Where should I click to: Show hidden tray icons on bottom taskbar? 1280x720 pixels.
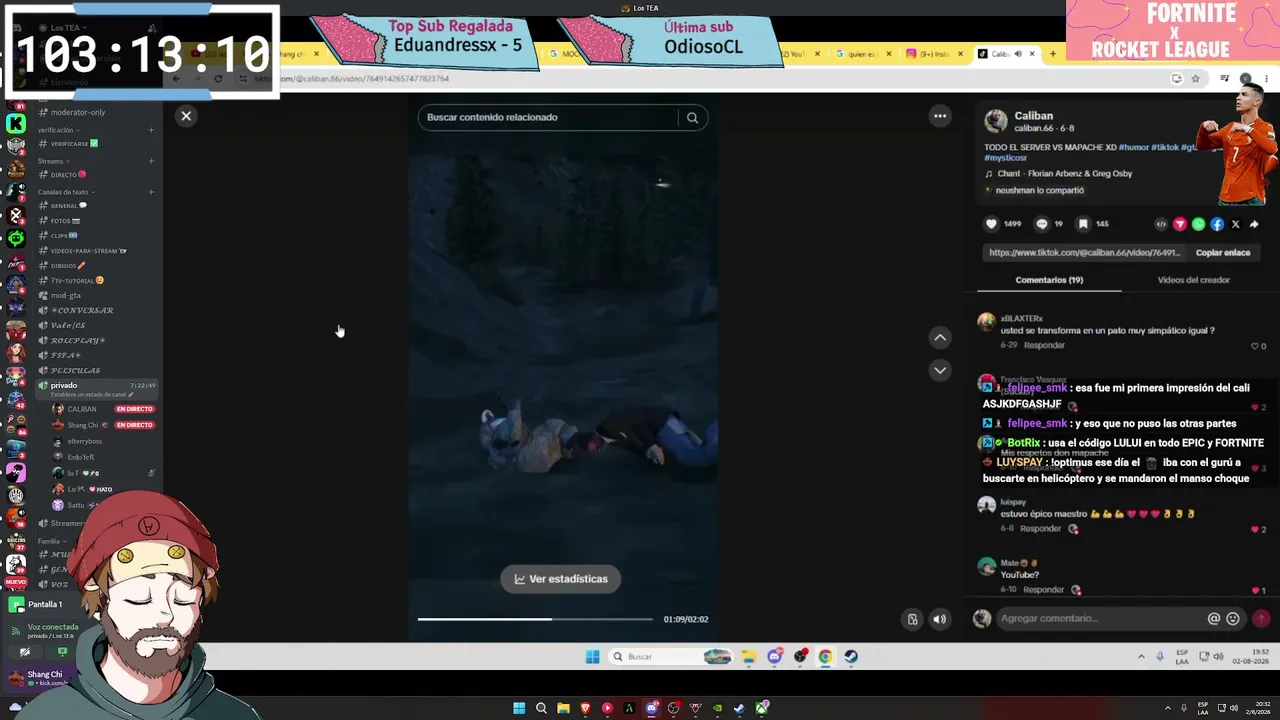[x=1168, y=708]
